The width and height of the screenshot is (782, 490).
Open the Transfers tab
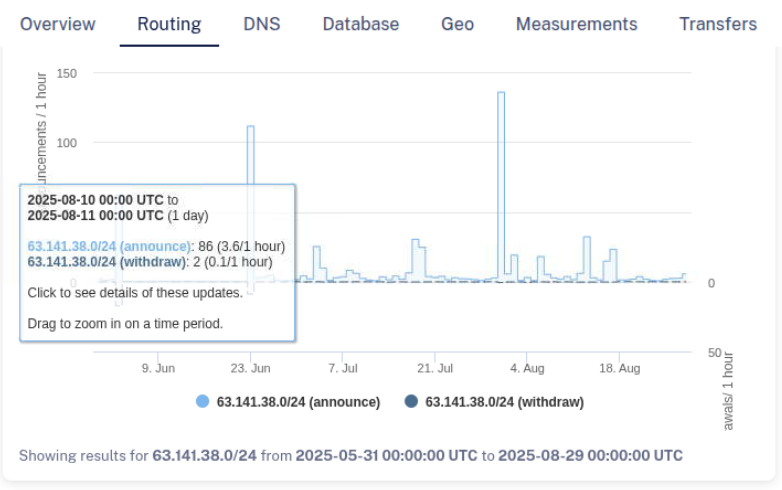point(718,24)
